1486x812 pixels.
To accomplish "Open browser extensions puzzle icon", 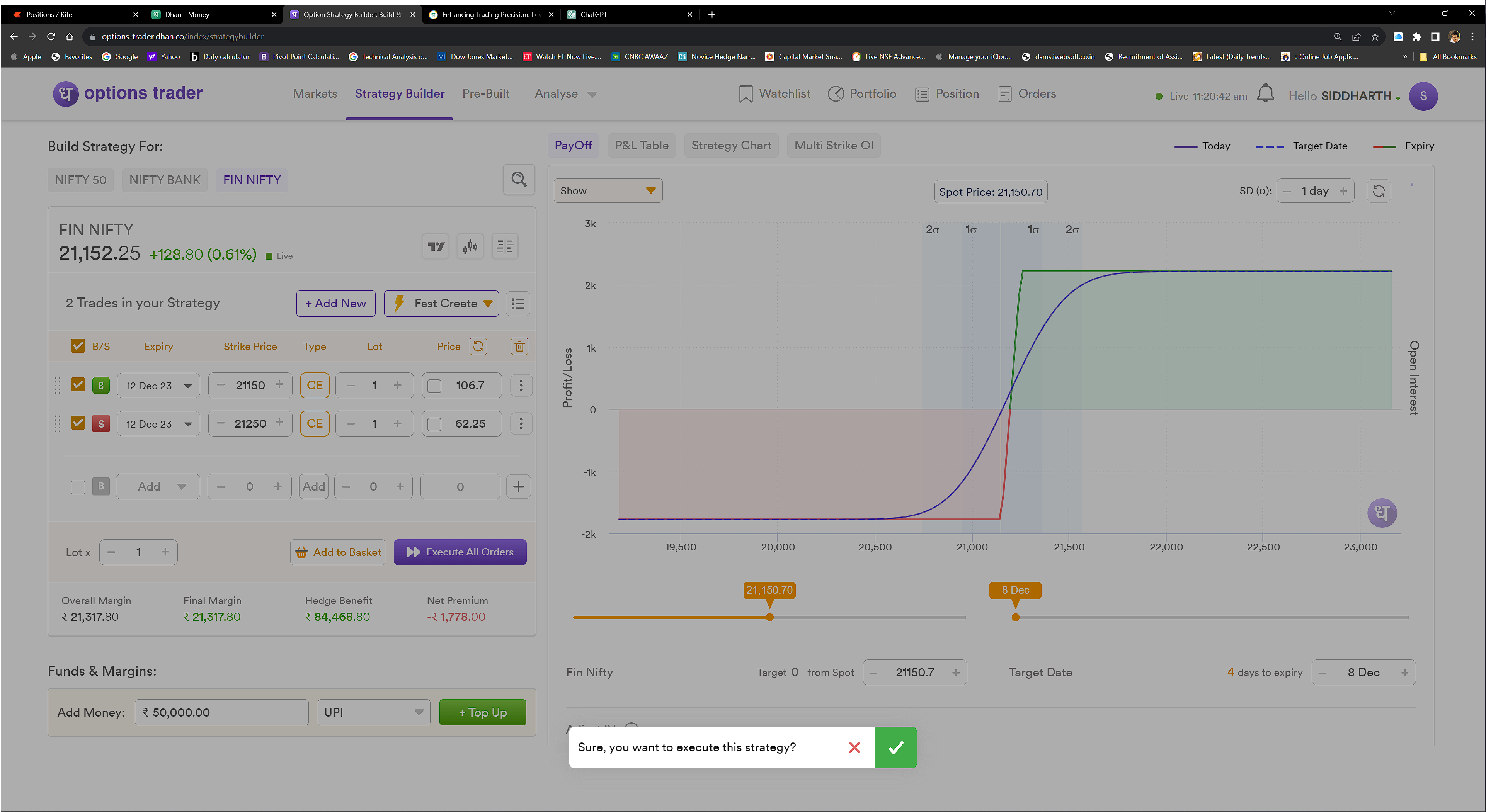I will tap(1416, 36).
